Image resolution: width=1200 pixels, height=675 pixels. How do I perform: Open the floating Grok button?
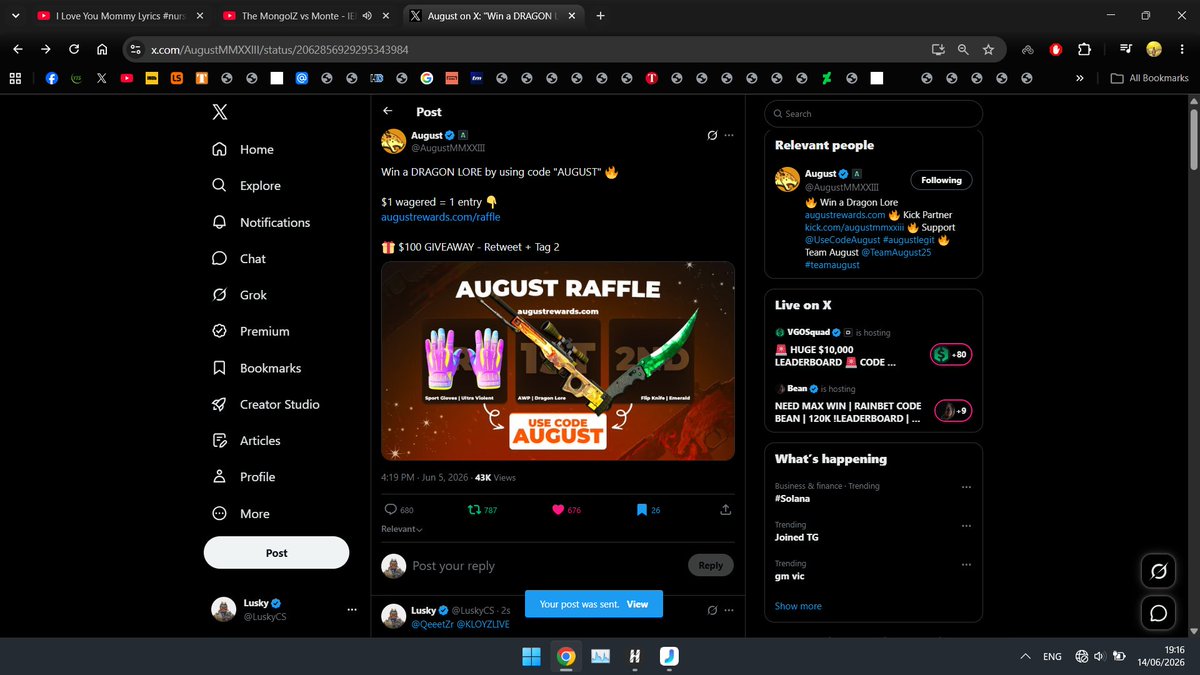(1159, 571)
